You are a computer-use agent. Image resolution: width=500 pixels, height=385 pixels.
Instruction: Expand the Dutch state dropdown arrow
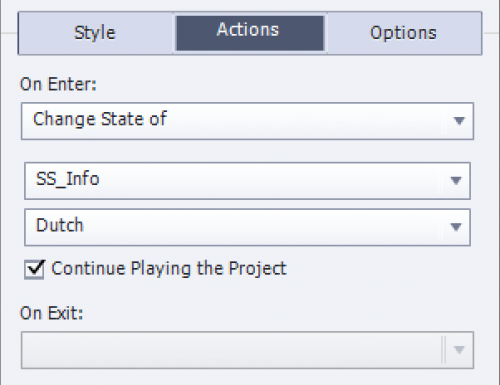(456, 227)
